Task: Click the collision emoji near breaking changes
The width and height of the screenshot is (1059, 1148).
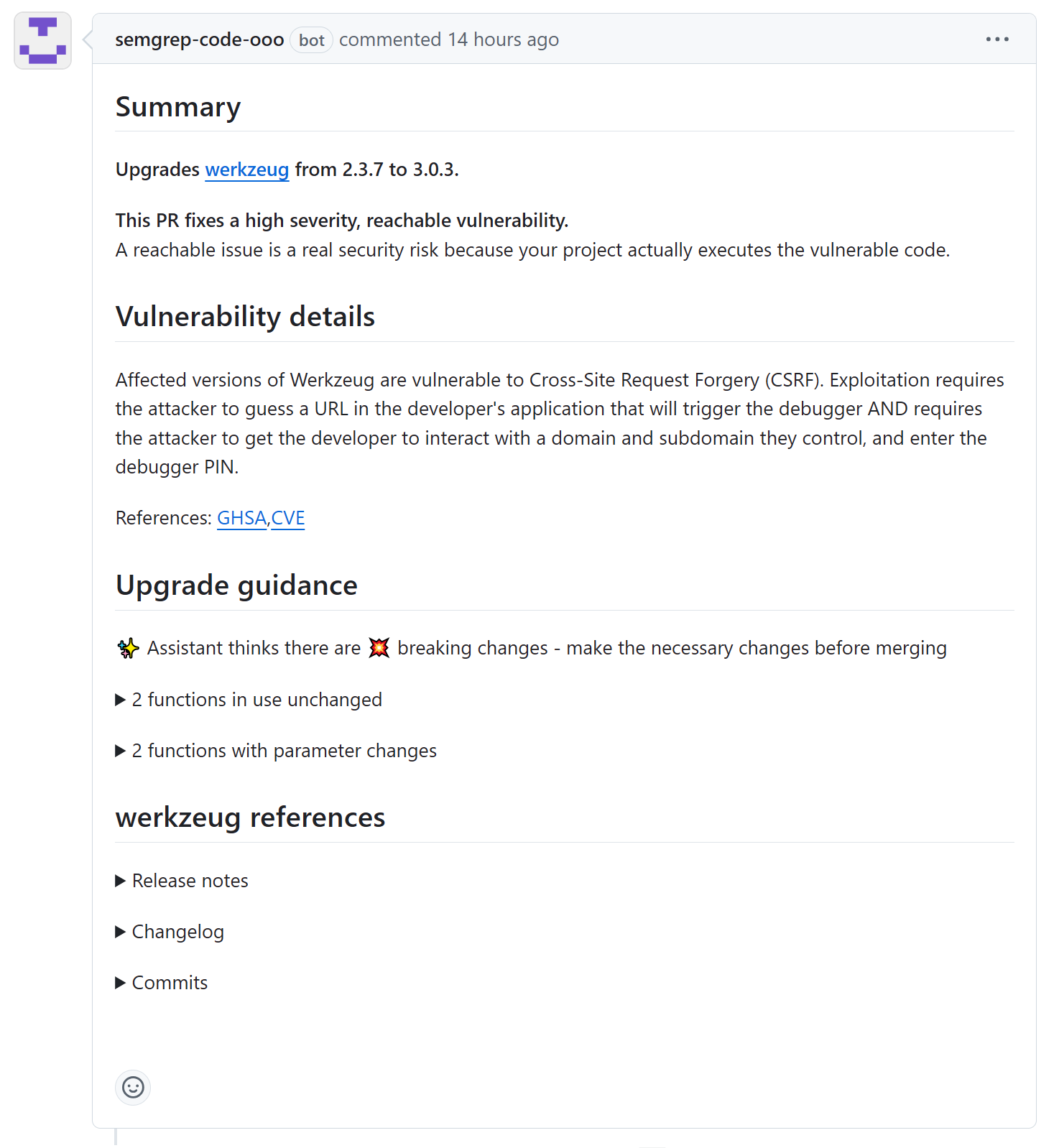Action: pyautogui.click(x=379, y=647)
